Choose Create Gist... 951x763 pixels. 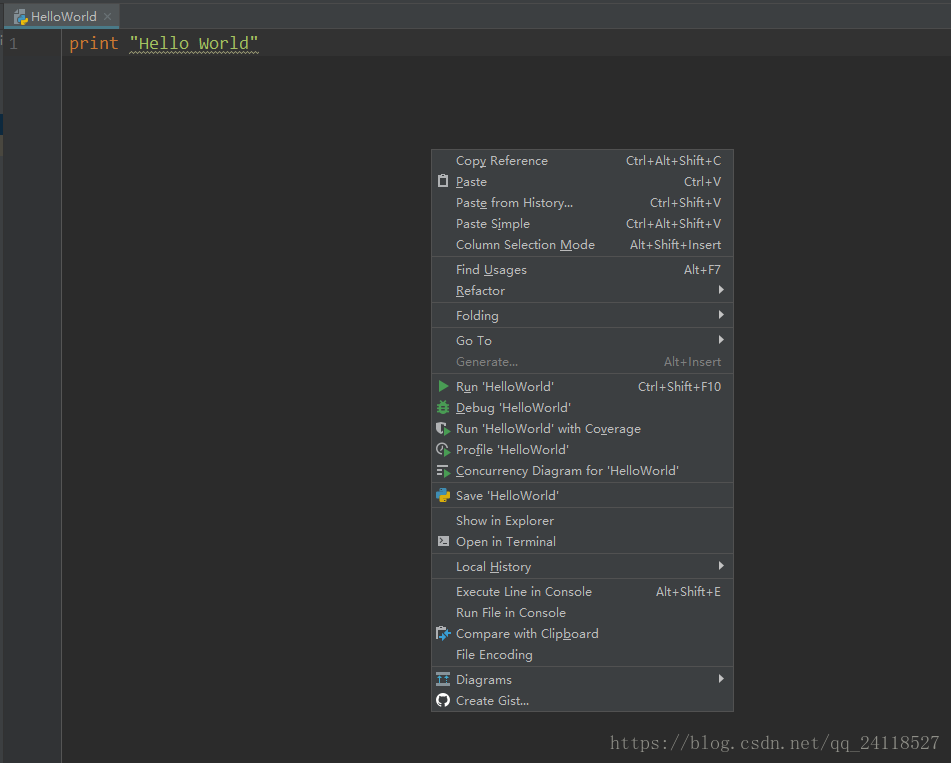click(582, 701)
